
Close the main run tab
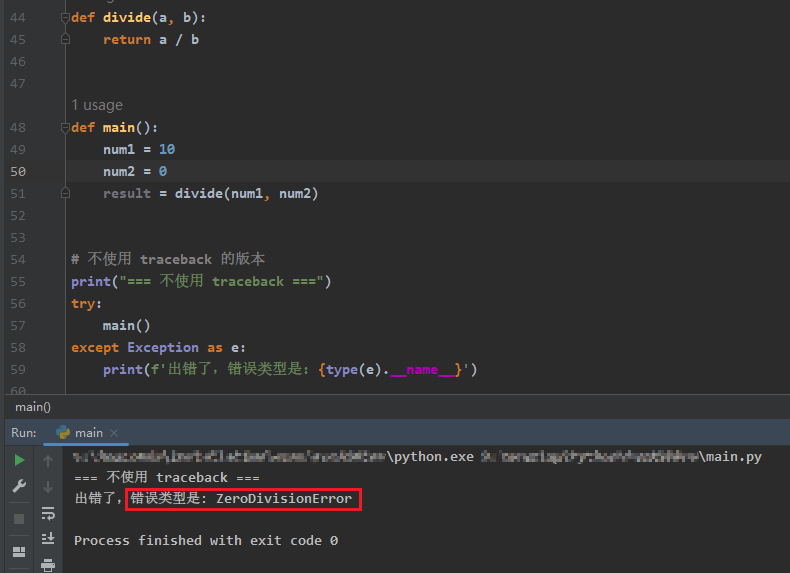pyautogui.click(x=114, y=433)
